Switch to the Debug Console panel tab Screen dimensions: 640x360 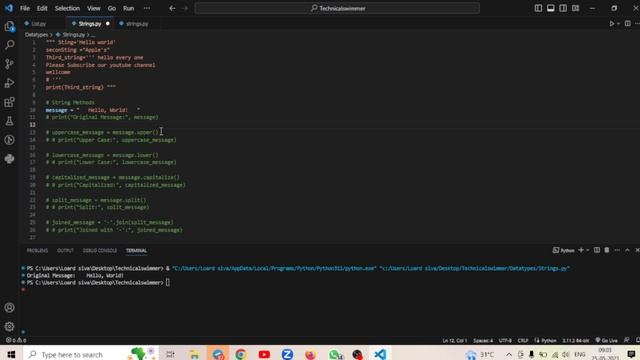point(100,251)
